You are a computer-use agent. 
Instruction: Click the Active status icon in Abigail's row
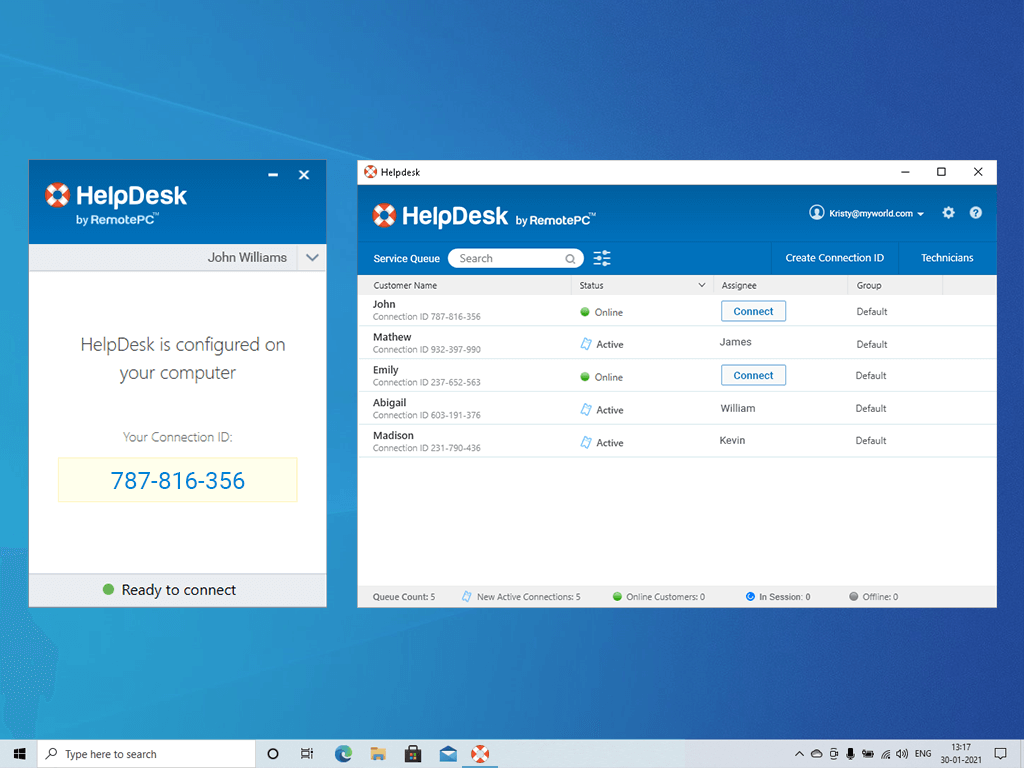point(586,409)
